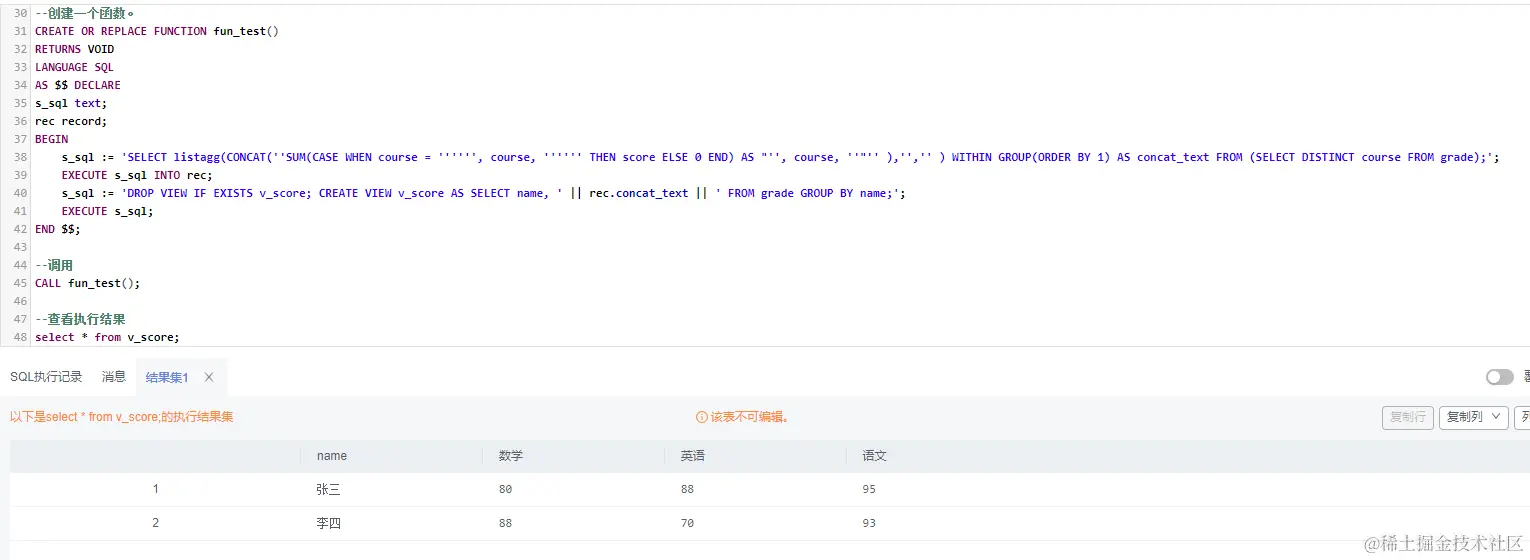This screenshot has width=1530, height=560.
Task: Click the 以下是select * from v_score message
Action: [122, 417]
